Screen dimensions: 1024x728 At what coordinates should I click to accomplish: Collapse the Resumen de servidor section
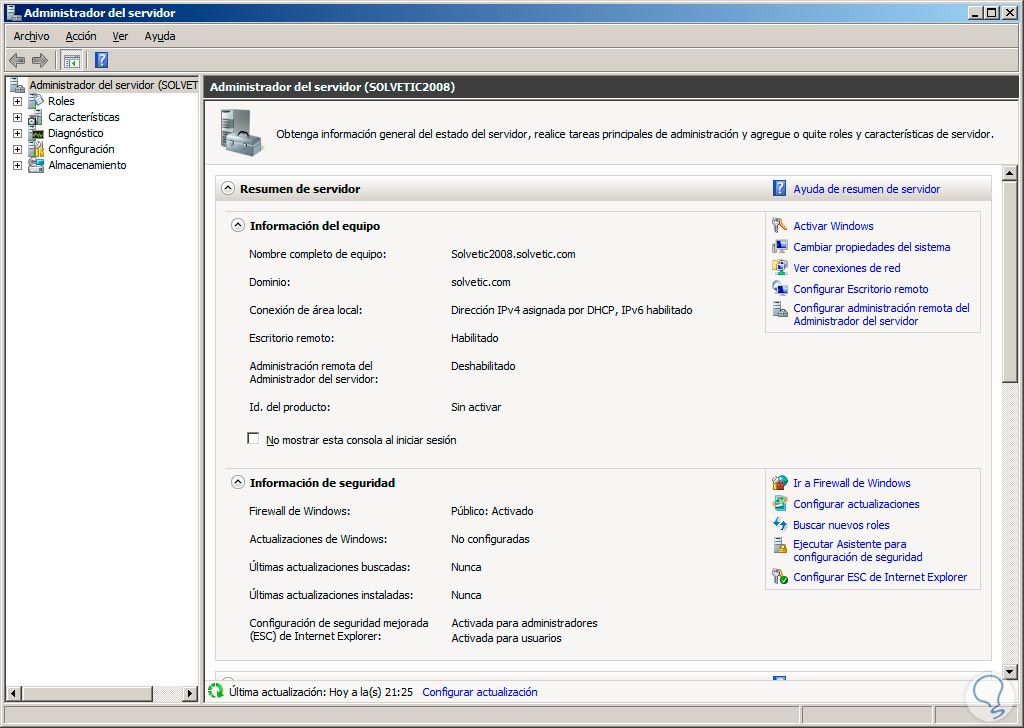(x=227, y=189)
